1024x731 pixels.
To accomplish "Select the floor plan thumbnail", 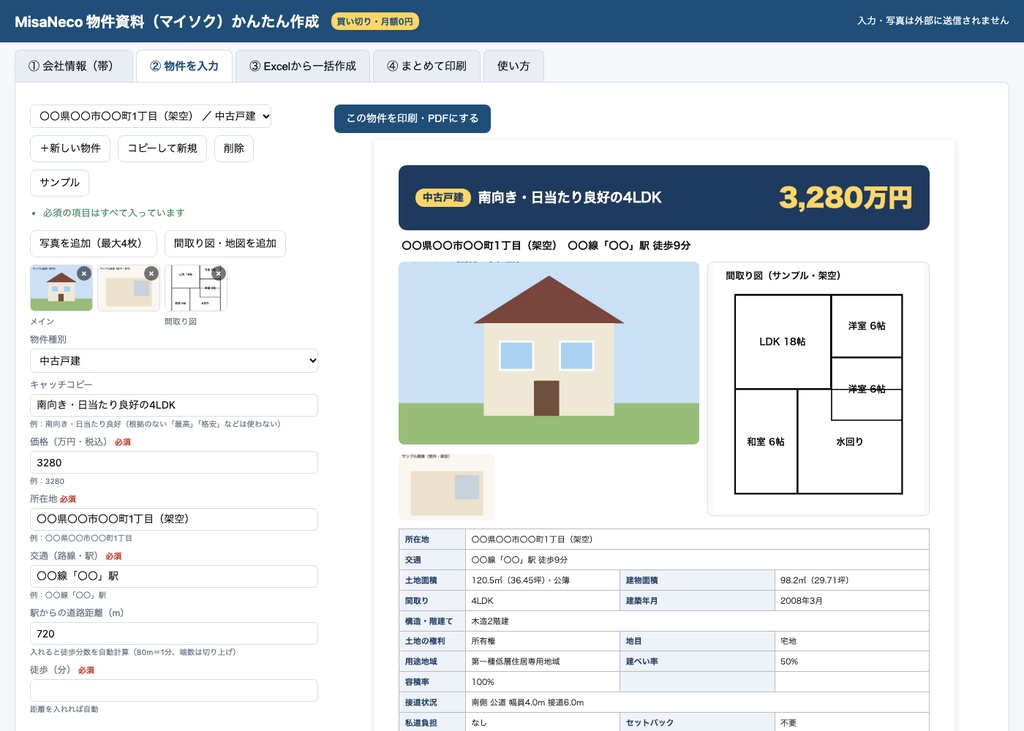I will pyautogui.click(x=196, y=288).
